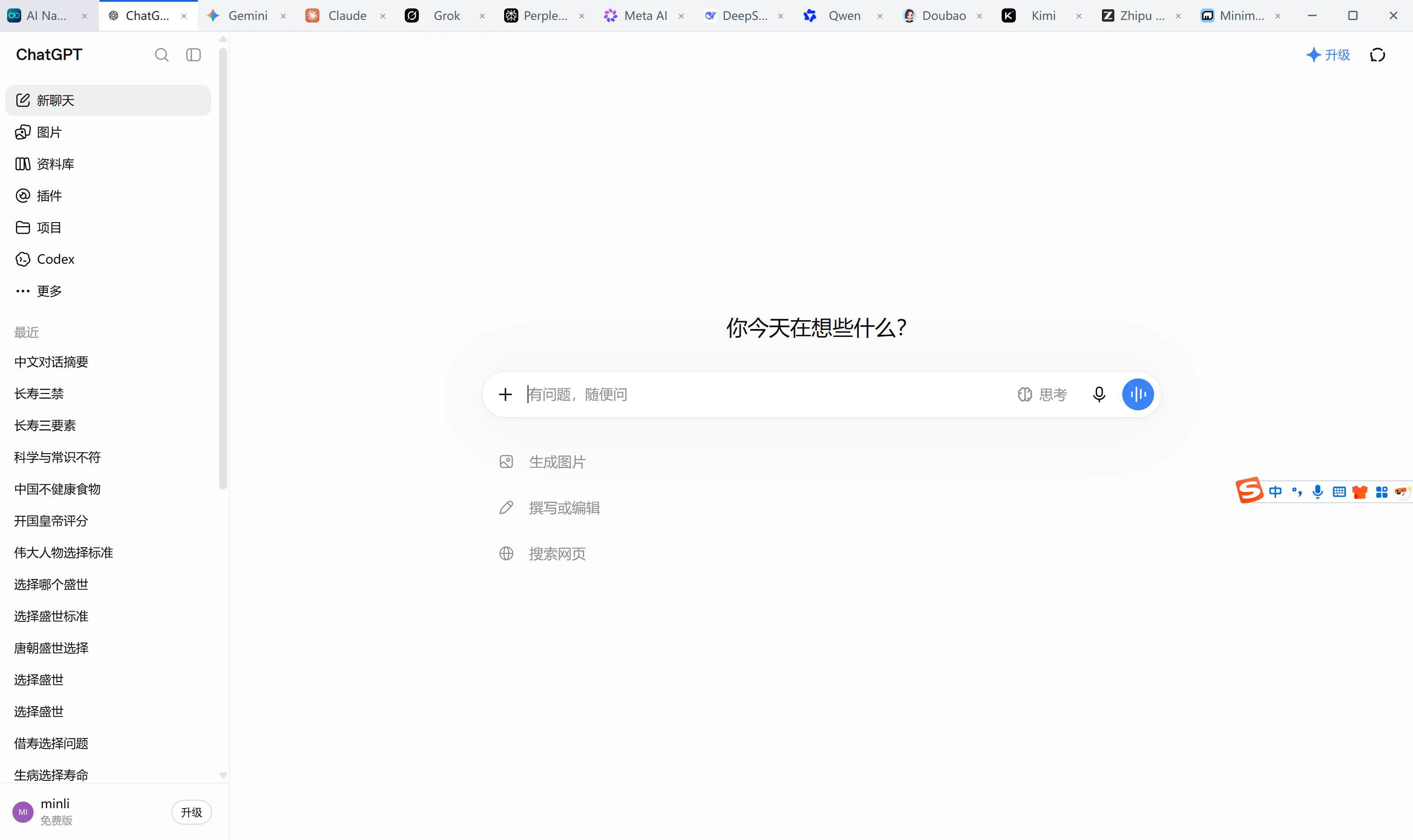1413x840 pixels.
Task: Click the microphone dictation icon
Action: 1099,394
